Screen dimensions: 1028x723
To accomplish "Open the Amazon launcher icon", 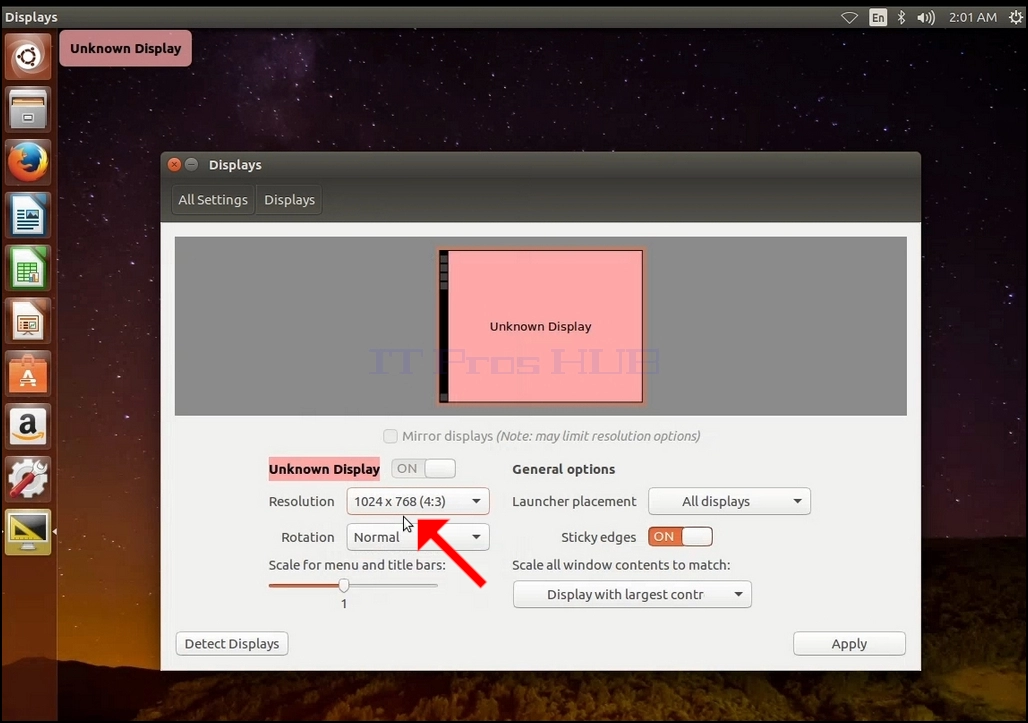I will pos(28,427).
